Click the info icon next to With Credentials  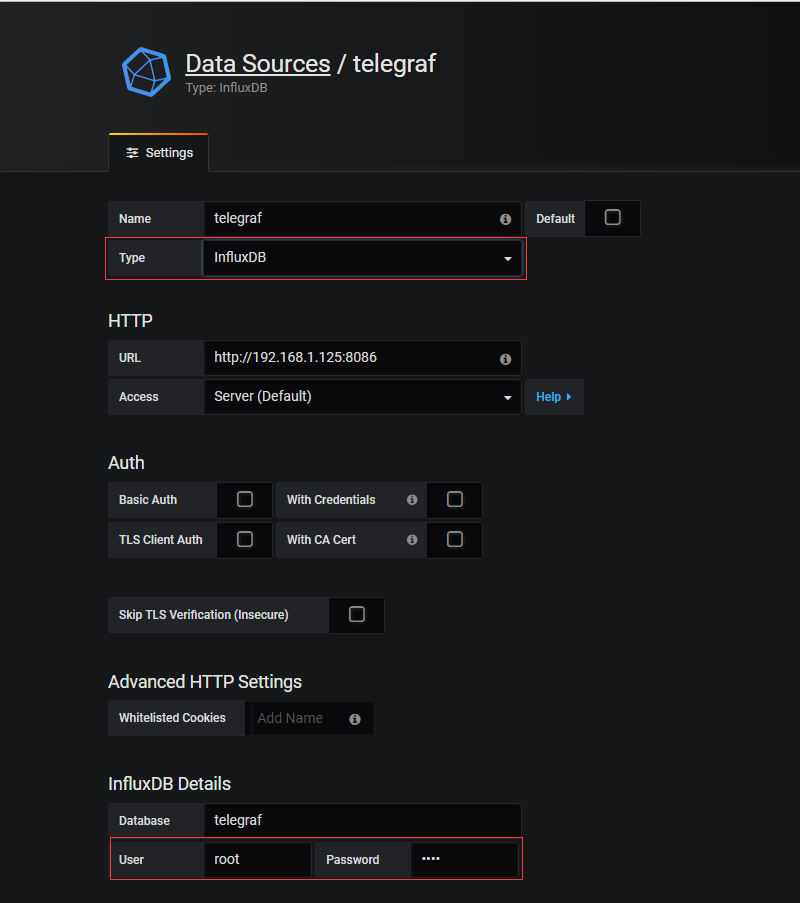pos(411,500)
